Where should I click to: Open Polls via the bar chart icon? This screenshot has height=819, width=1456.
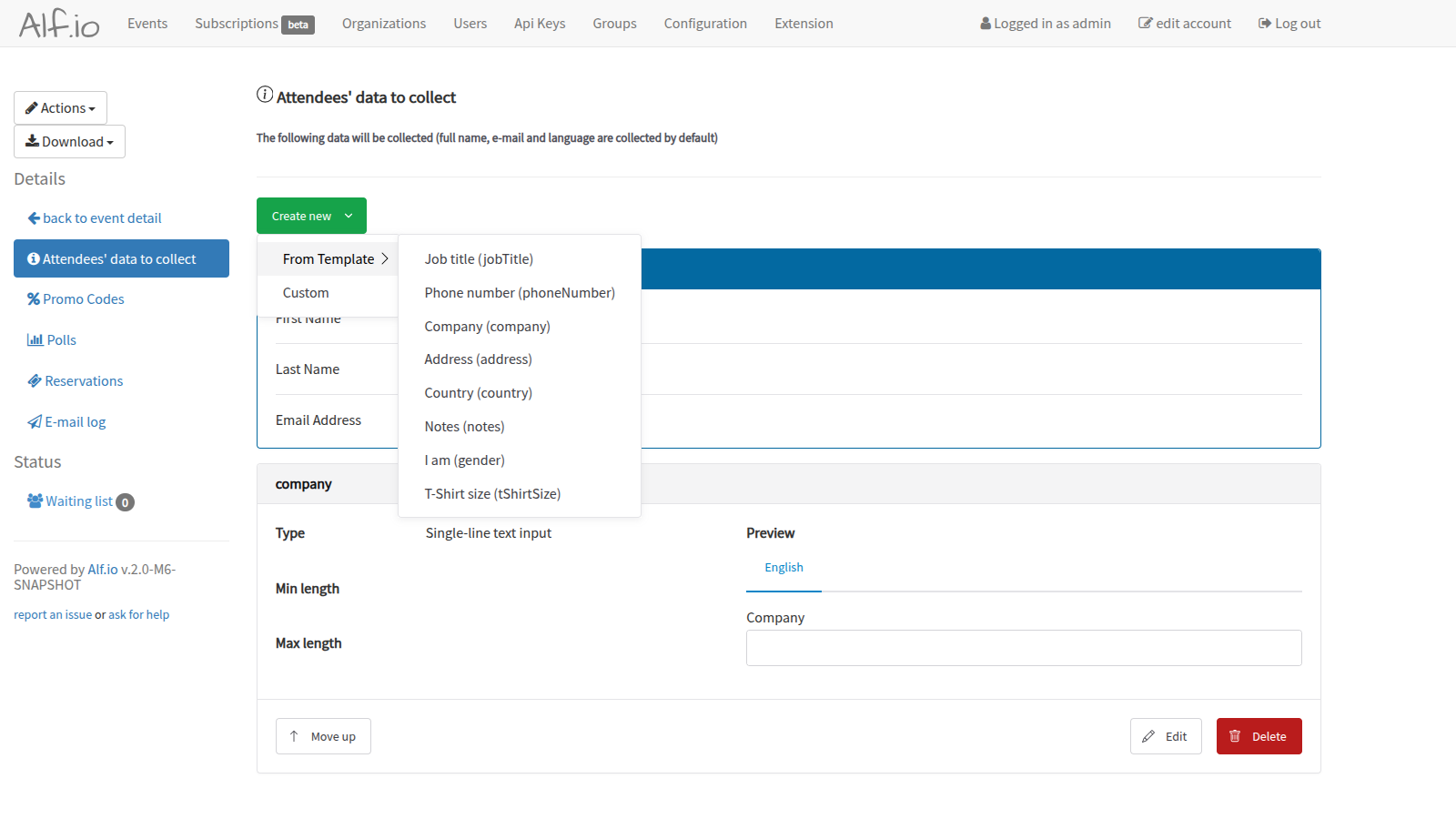click(35, 340)
